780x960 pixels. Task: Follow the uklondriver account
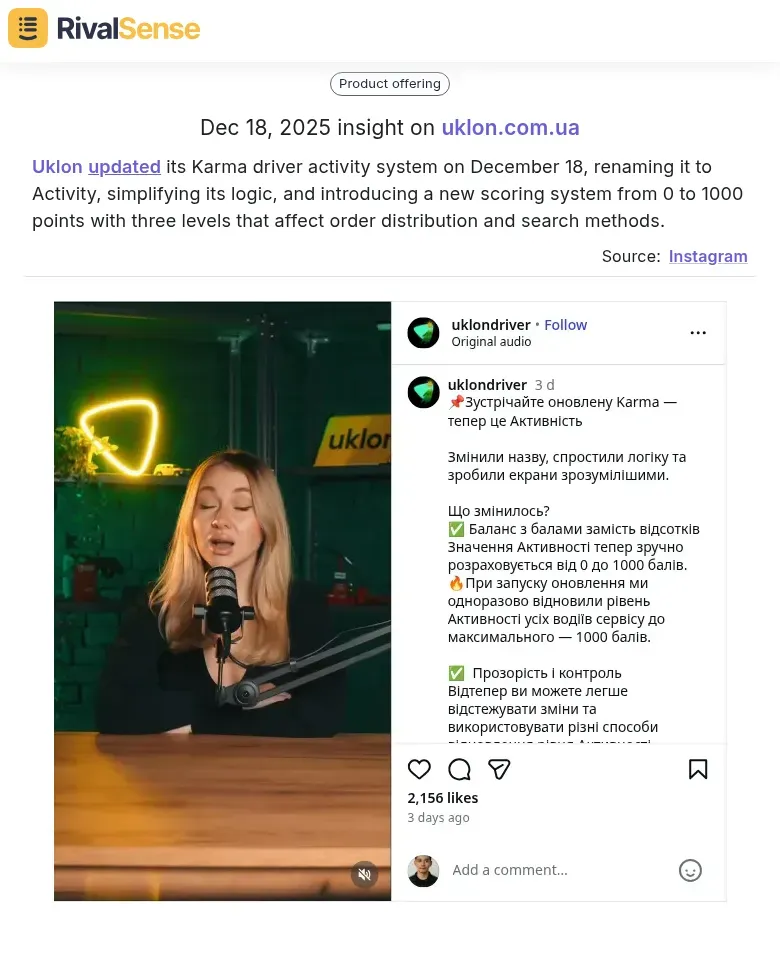(x=565, y=325)
